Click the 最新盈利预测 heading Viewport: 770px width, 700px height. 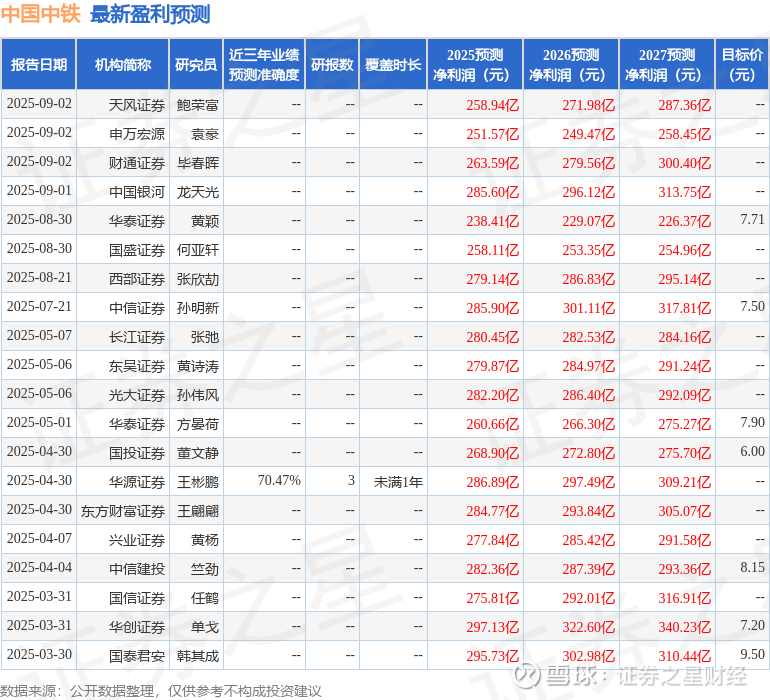pos(150,14)
